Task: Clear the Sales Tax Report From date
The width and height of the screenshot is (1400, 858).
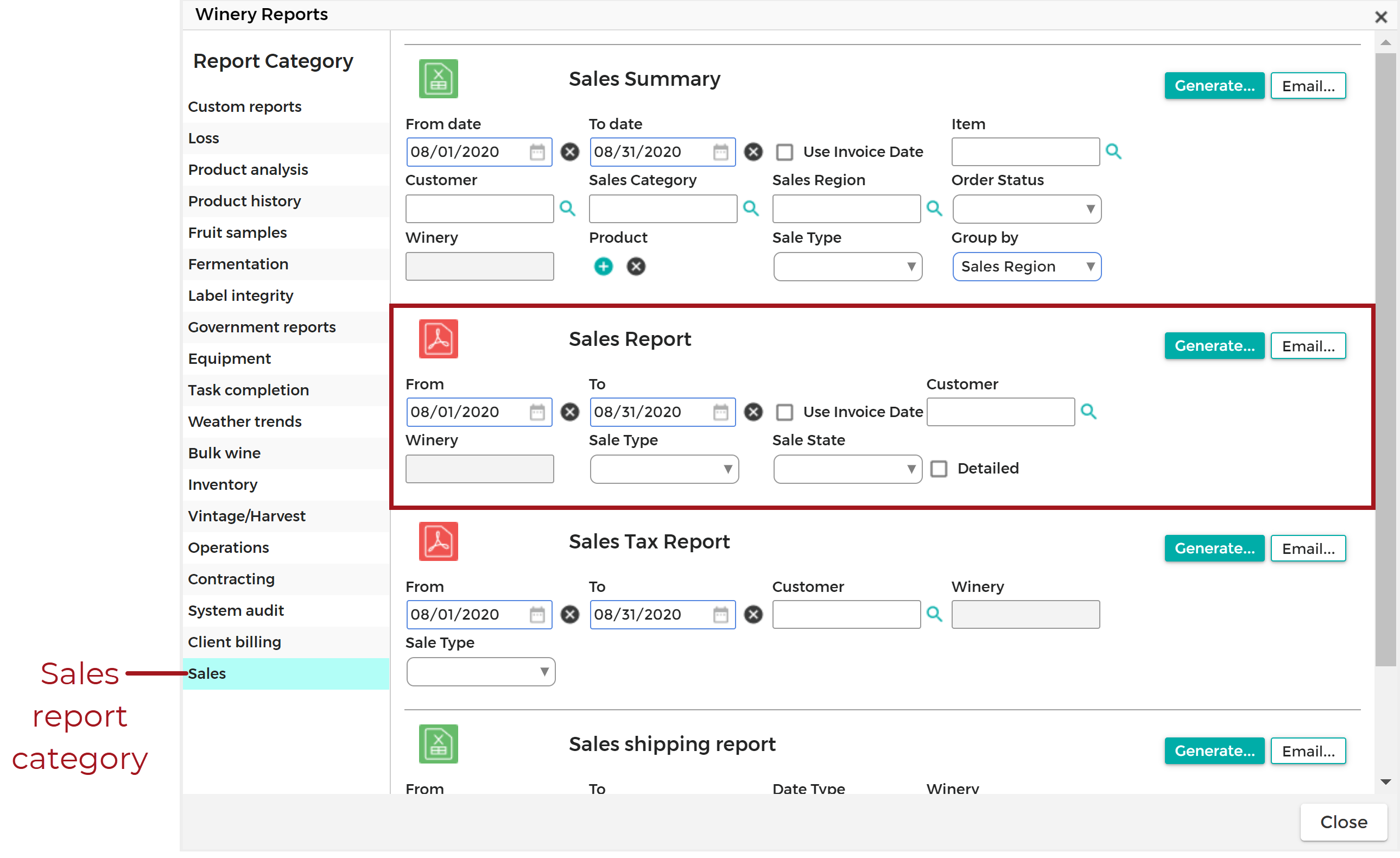Action: [x=569, y=614]
